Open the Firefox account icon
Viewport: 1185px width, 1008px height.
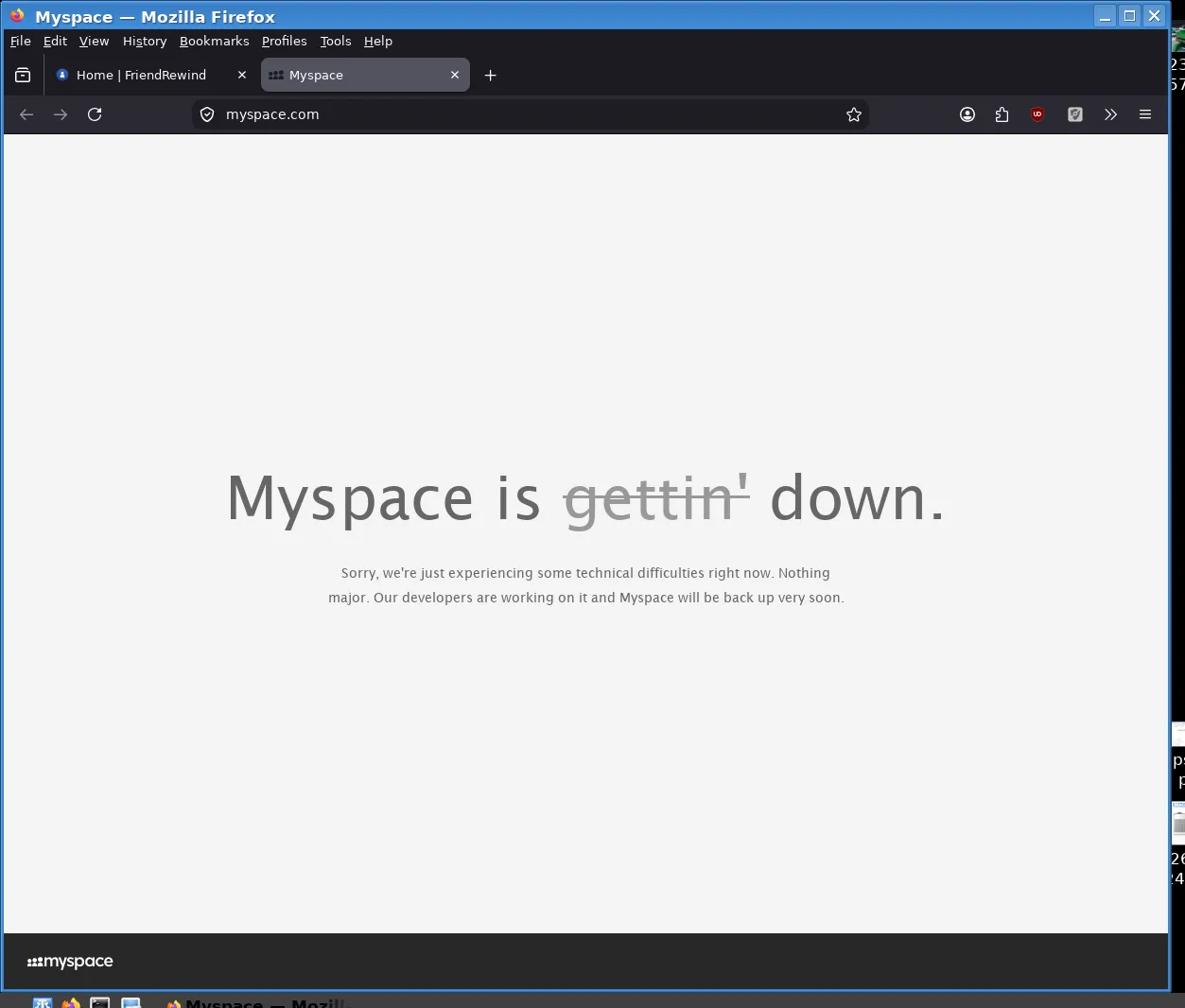tap(967, 114)
